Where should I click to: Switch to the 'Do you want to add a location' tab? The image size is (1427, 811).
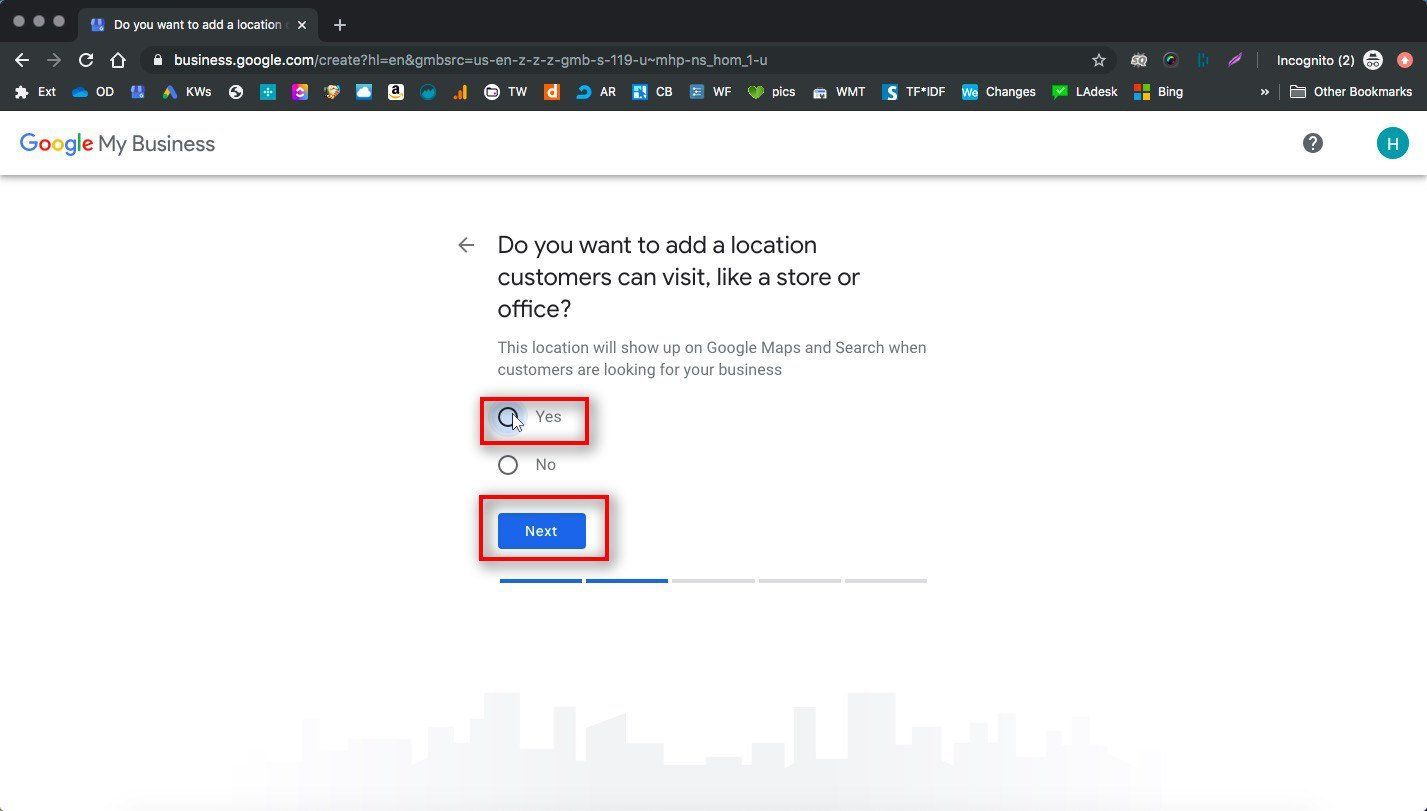[200, 24]
